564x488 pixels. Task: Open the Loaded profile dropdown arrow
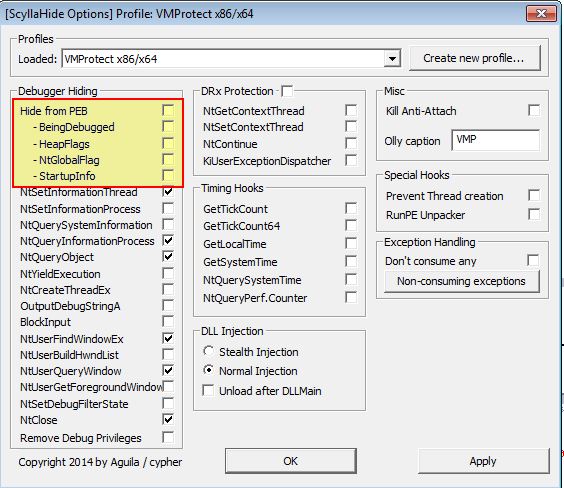click(392, 59)
